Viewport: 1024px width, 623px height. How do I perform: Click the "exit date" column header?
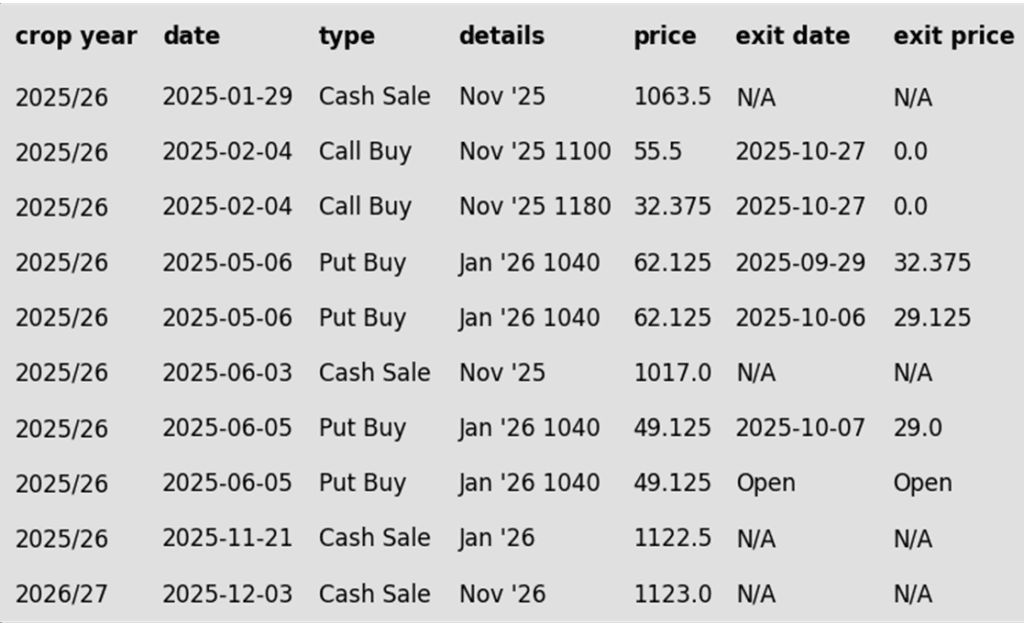(793, 36)
